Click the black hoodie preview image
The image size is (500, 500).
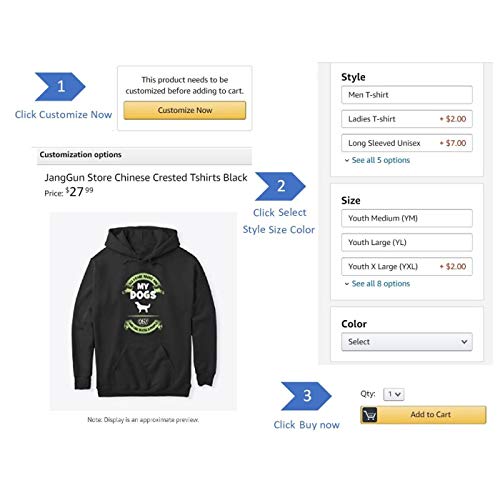click(x=143, y=312)
